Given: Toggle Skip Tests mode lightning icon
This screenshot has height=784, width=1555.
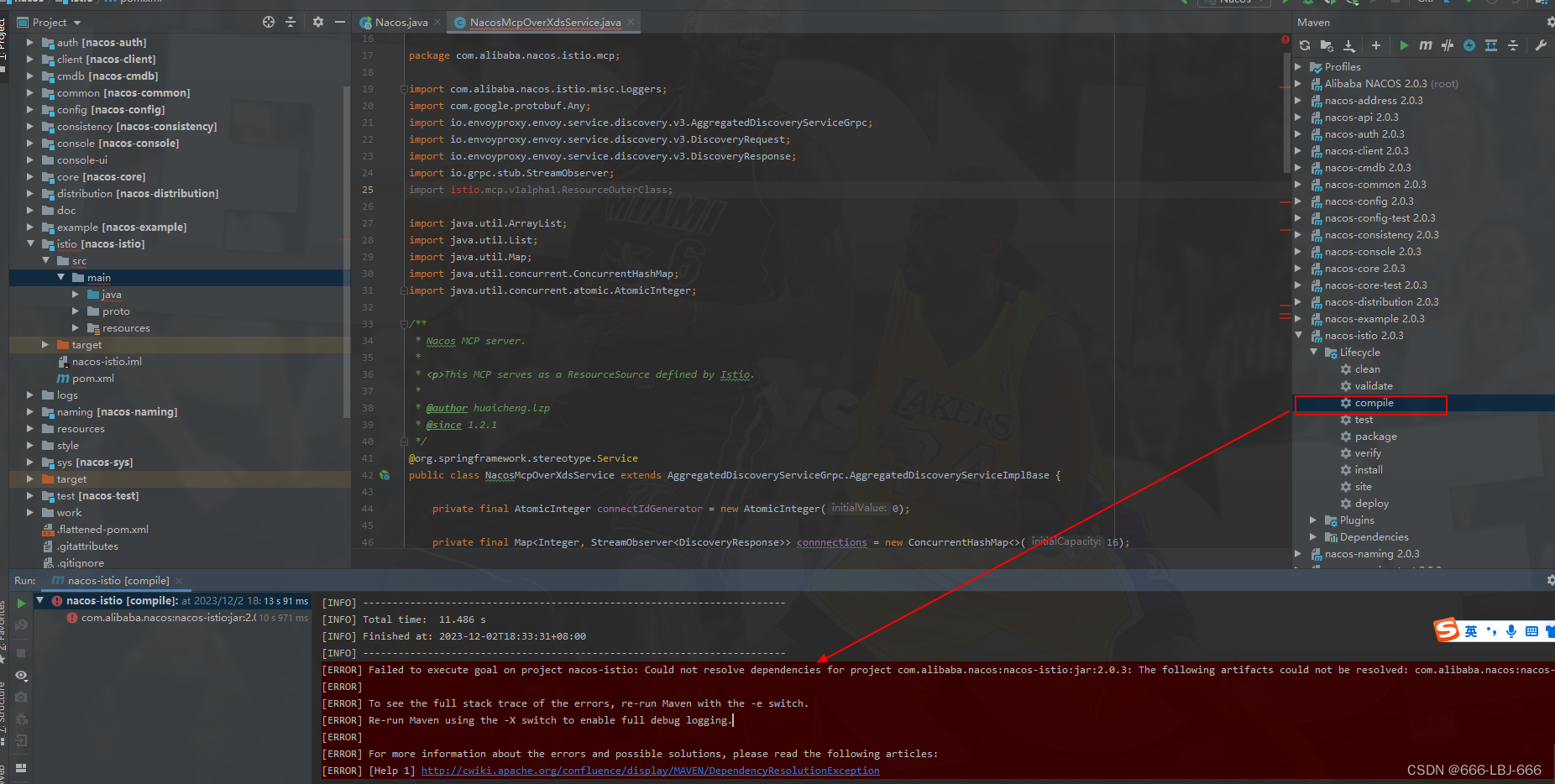Looking at the screenshot, I should tap(1469, 45).
